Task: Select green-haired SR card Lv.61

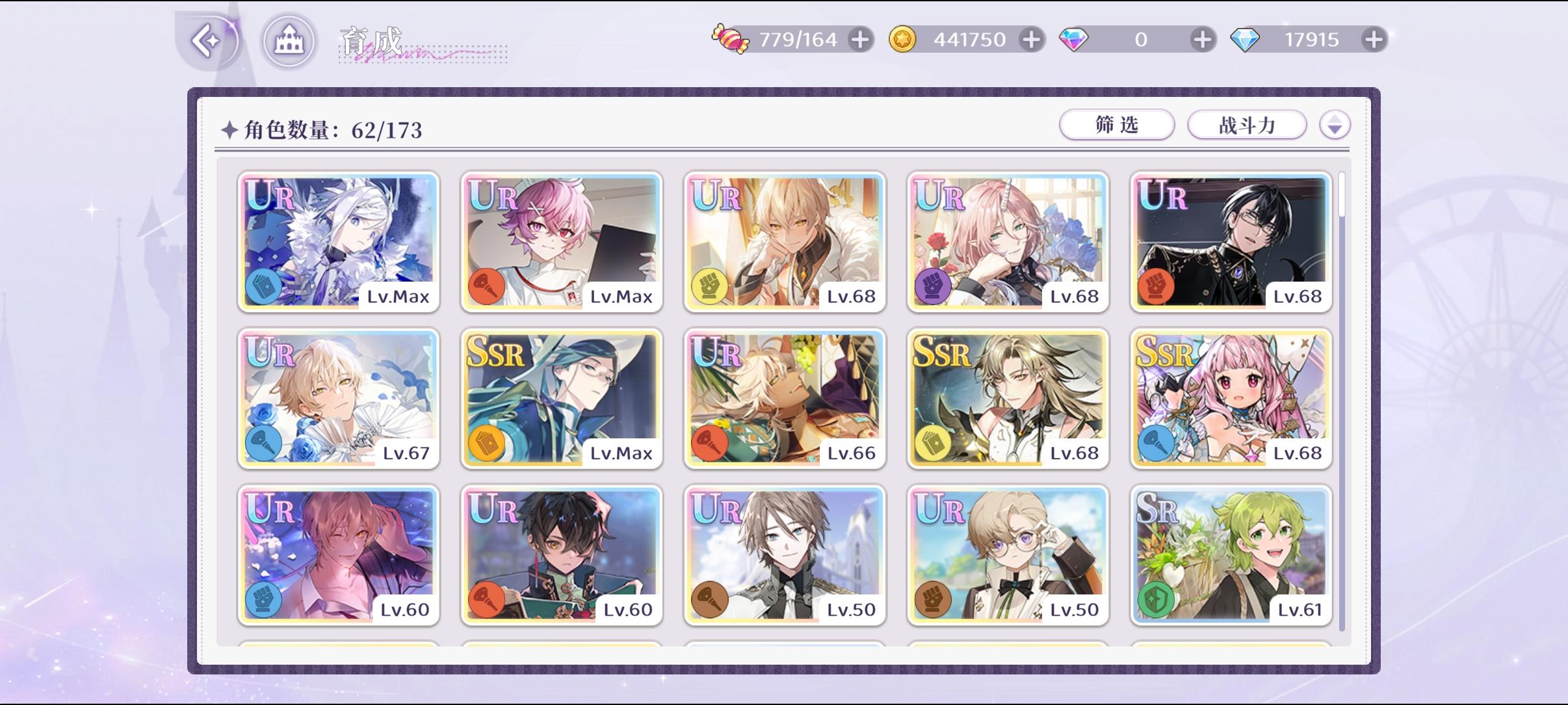Action: point(1231,555)
